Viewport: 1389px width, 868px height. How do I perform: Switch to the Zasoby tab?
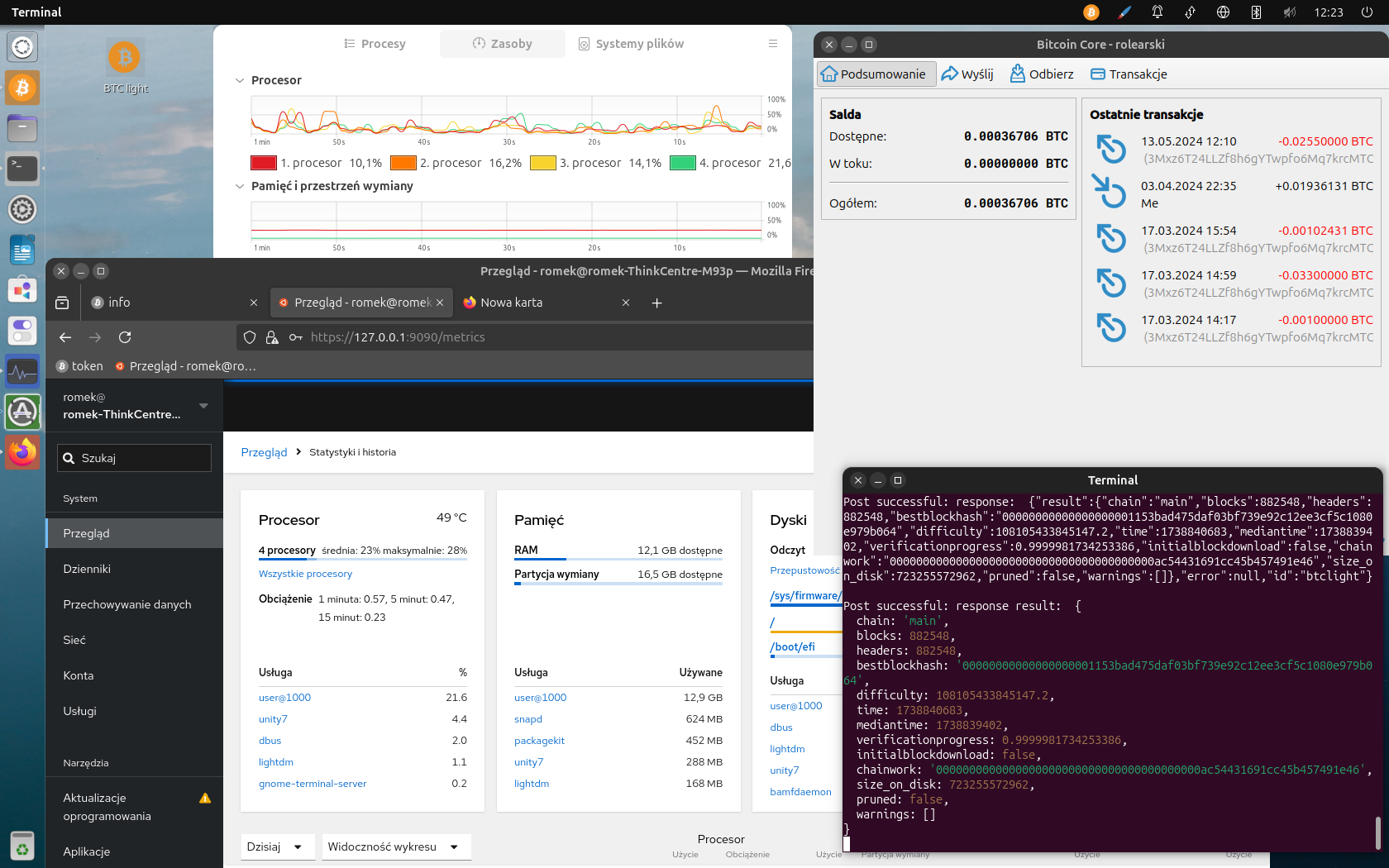point(503,44)
